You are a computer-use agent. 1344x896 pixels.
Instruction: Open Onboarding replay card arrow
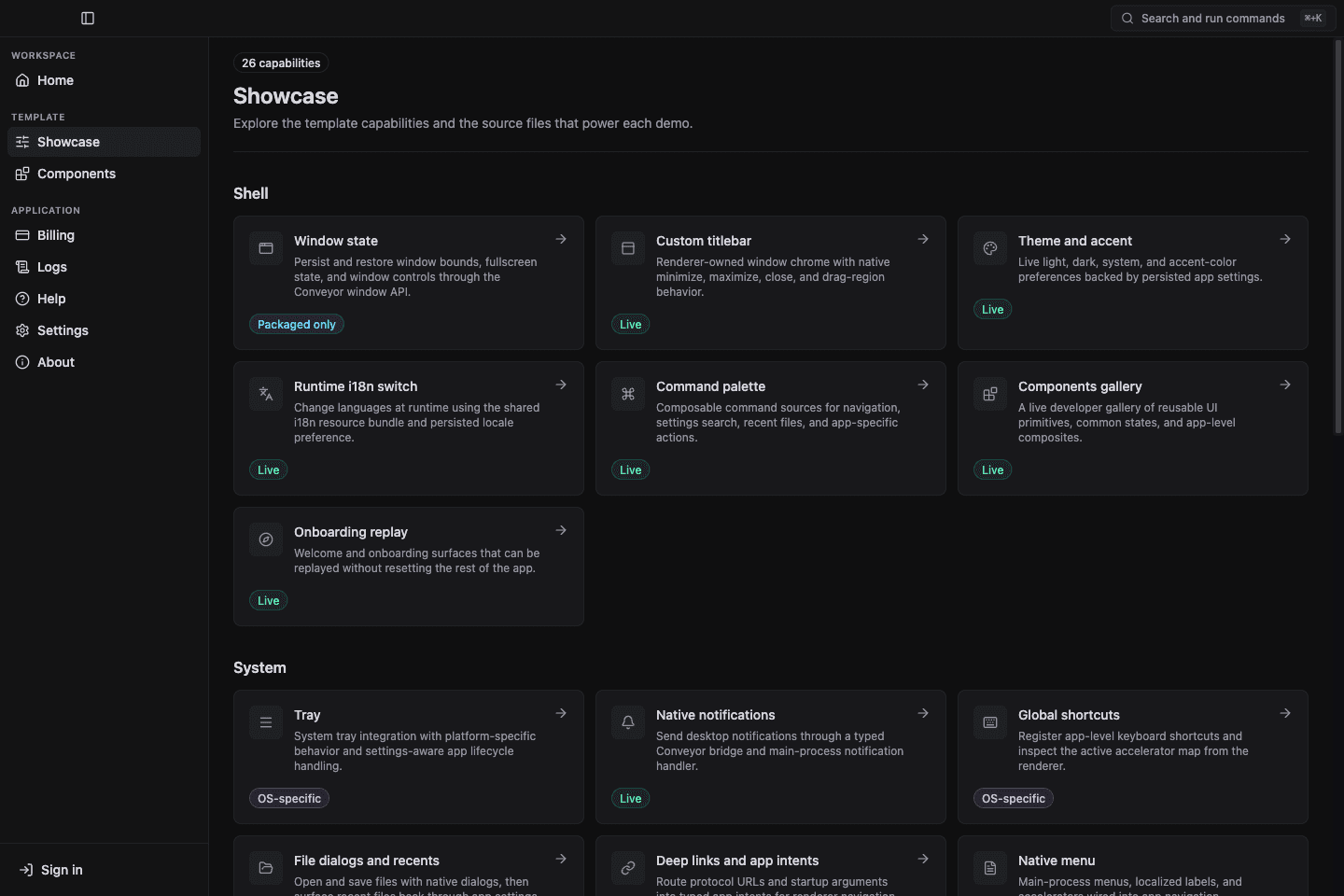(x=561, y=530)
